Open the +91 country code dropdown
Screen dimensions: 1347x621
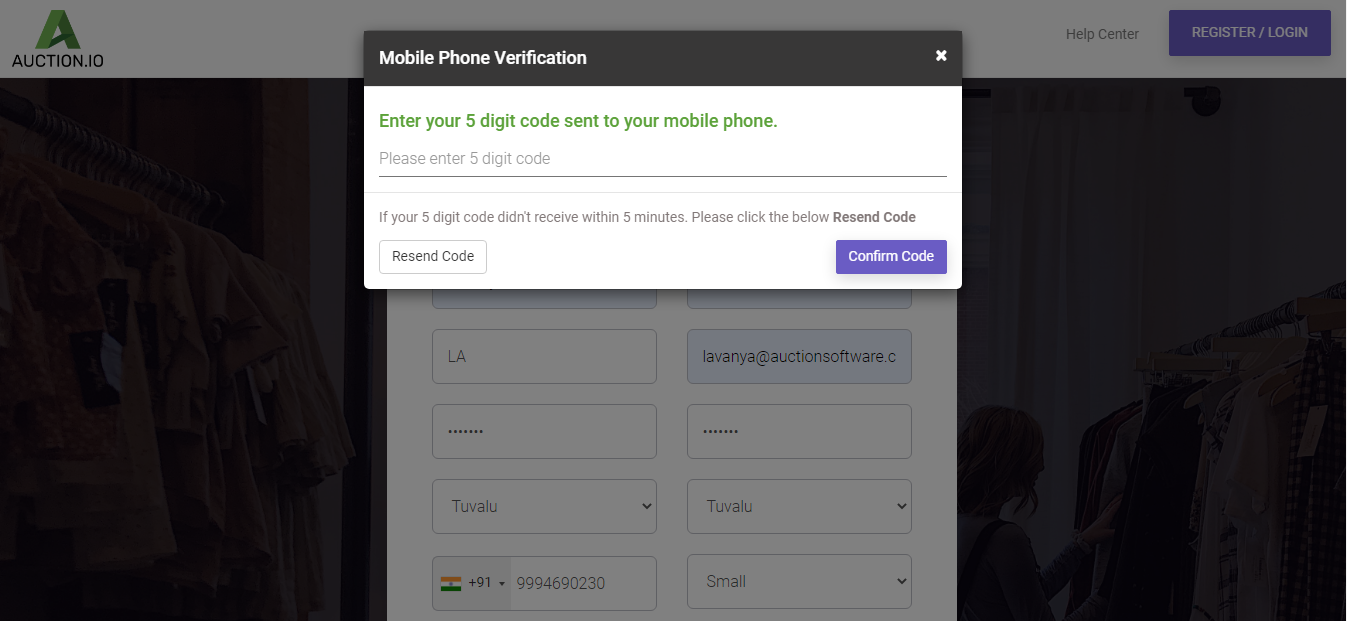(472, 583)
